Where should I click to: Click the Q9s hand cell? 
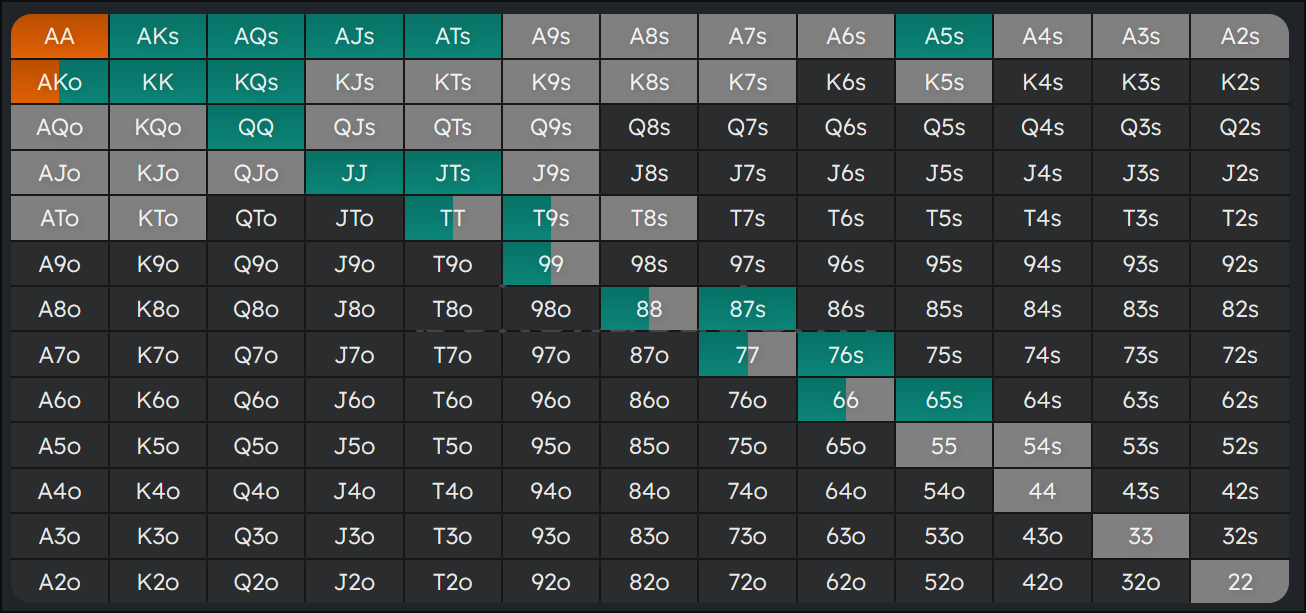[550, 127]
